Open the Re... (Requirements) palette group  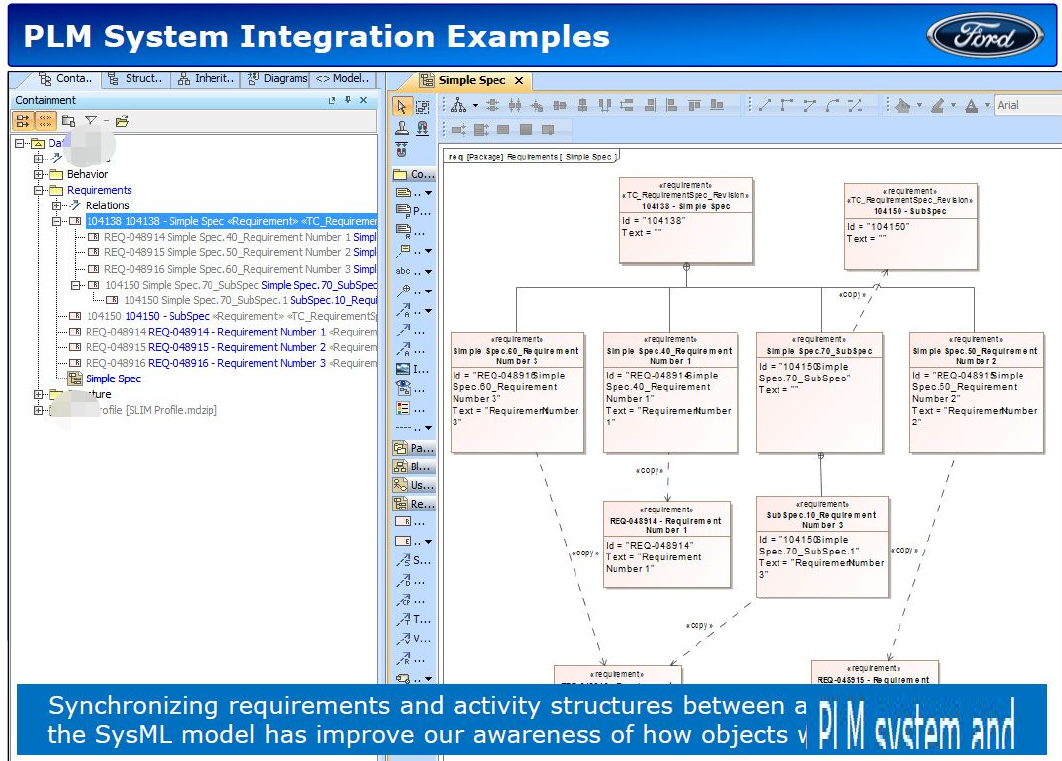[x=415, y=504]
